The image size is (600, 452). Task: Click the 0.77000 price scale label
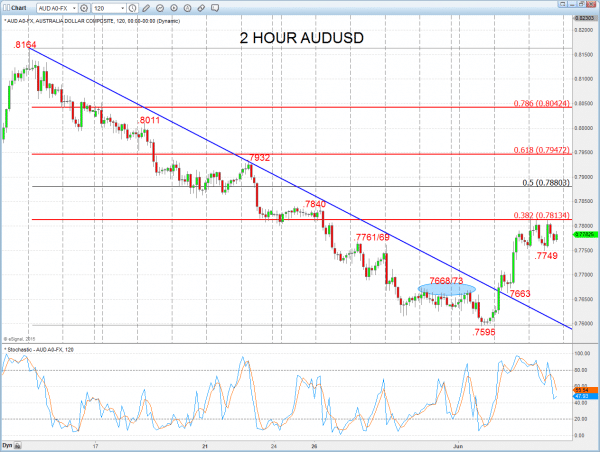(584, 275)
